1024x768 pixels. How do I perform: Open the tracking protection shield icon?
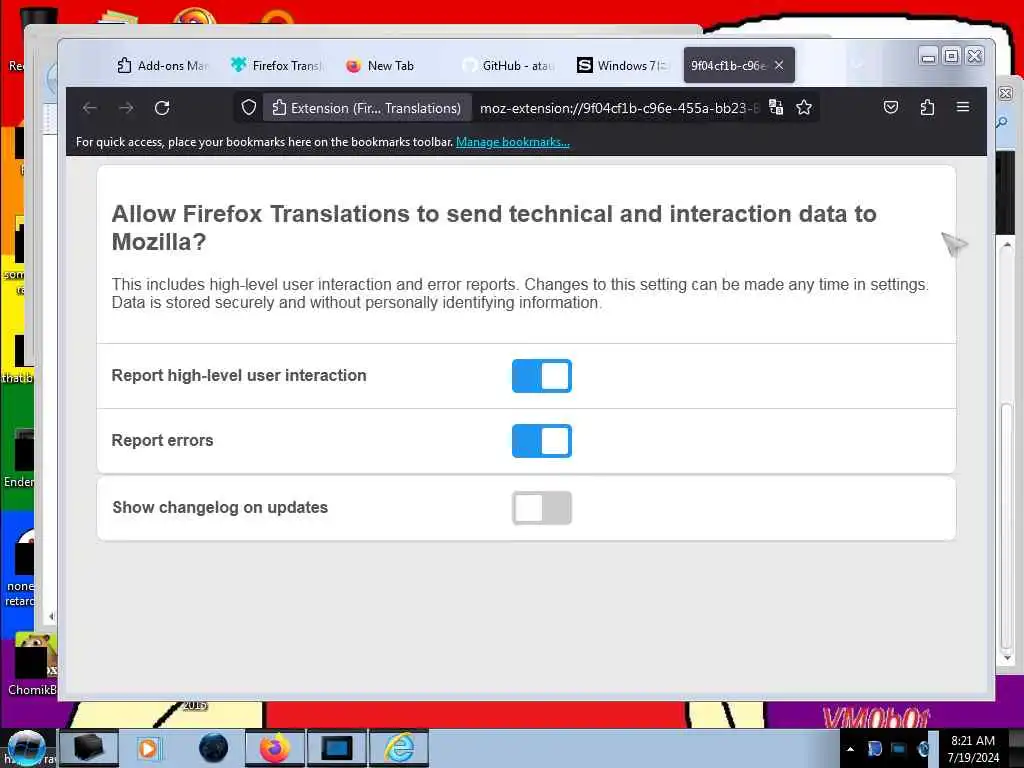[249, 108]
